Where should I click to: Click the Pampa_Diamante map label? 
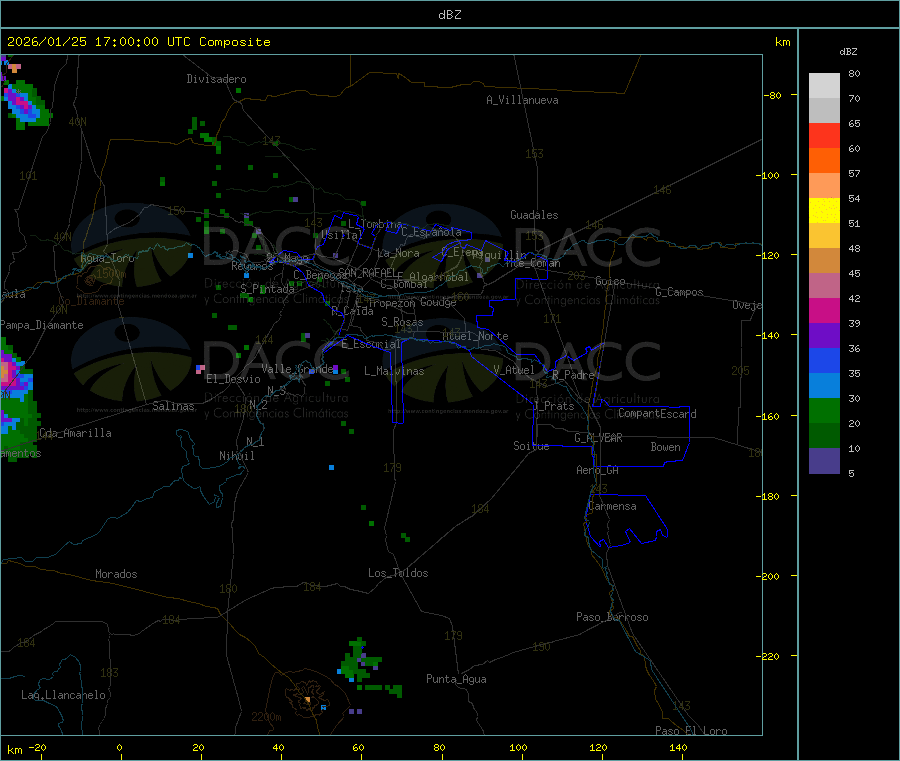coord(42,325)
